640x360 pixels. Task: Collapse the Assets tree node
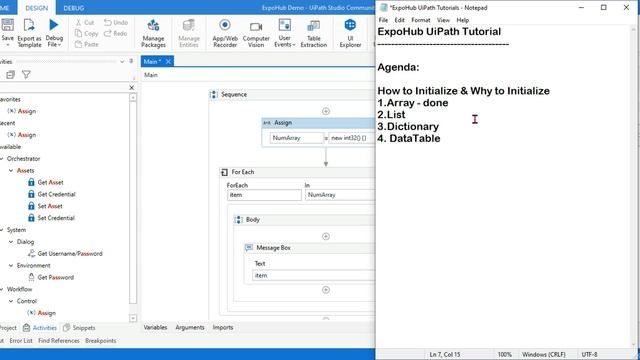[x=11, y=171]
